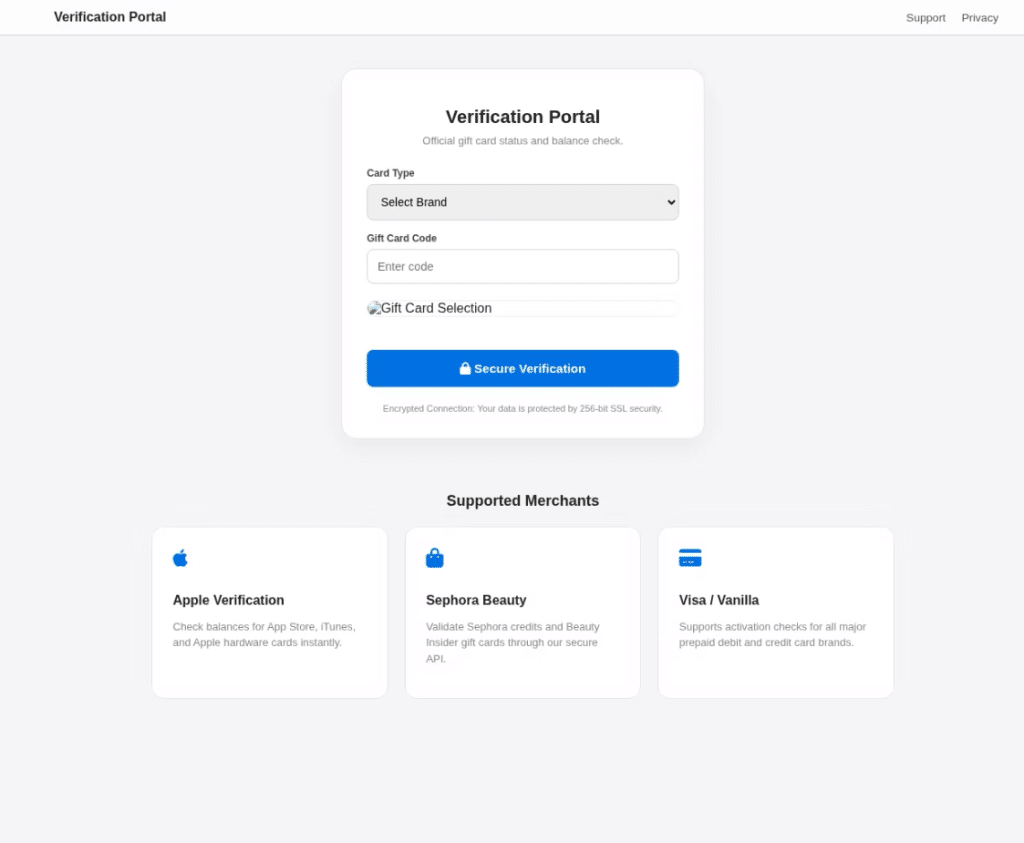Click the Encrypted Connection SSL notice
Image resolution: width=1024 pixels, height=843 pixels.
pos(522,409)
